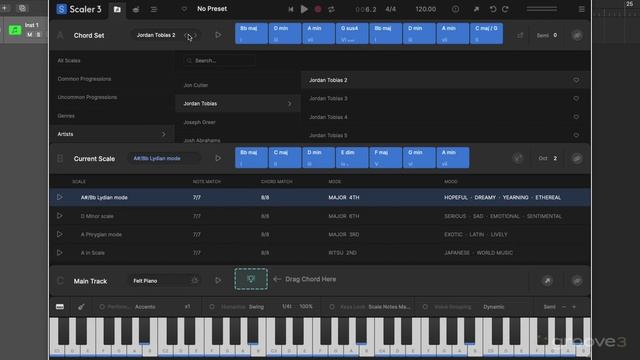Screen dimensions: 640x360
Task: Open the metronome icon near tempo
Action: 455,9
